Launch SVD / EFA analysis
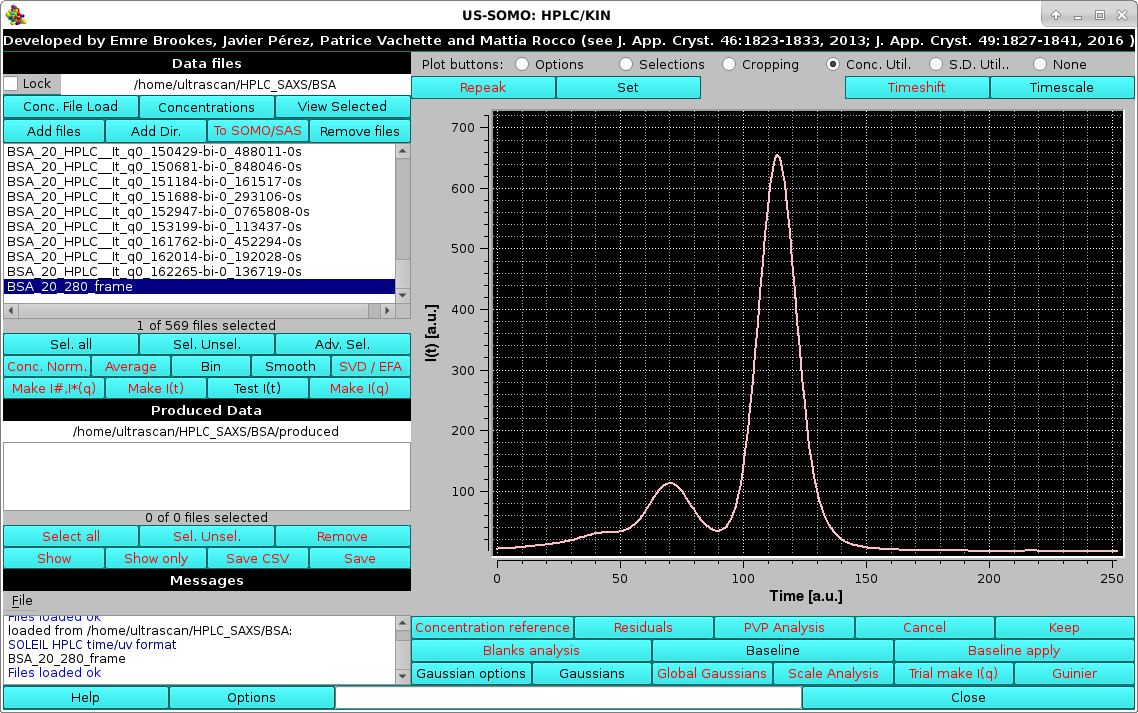Viewport: 1138px width, 713px height. tap(370, 366)
